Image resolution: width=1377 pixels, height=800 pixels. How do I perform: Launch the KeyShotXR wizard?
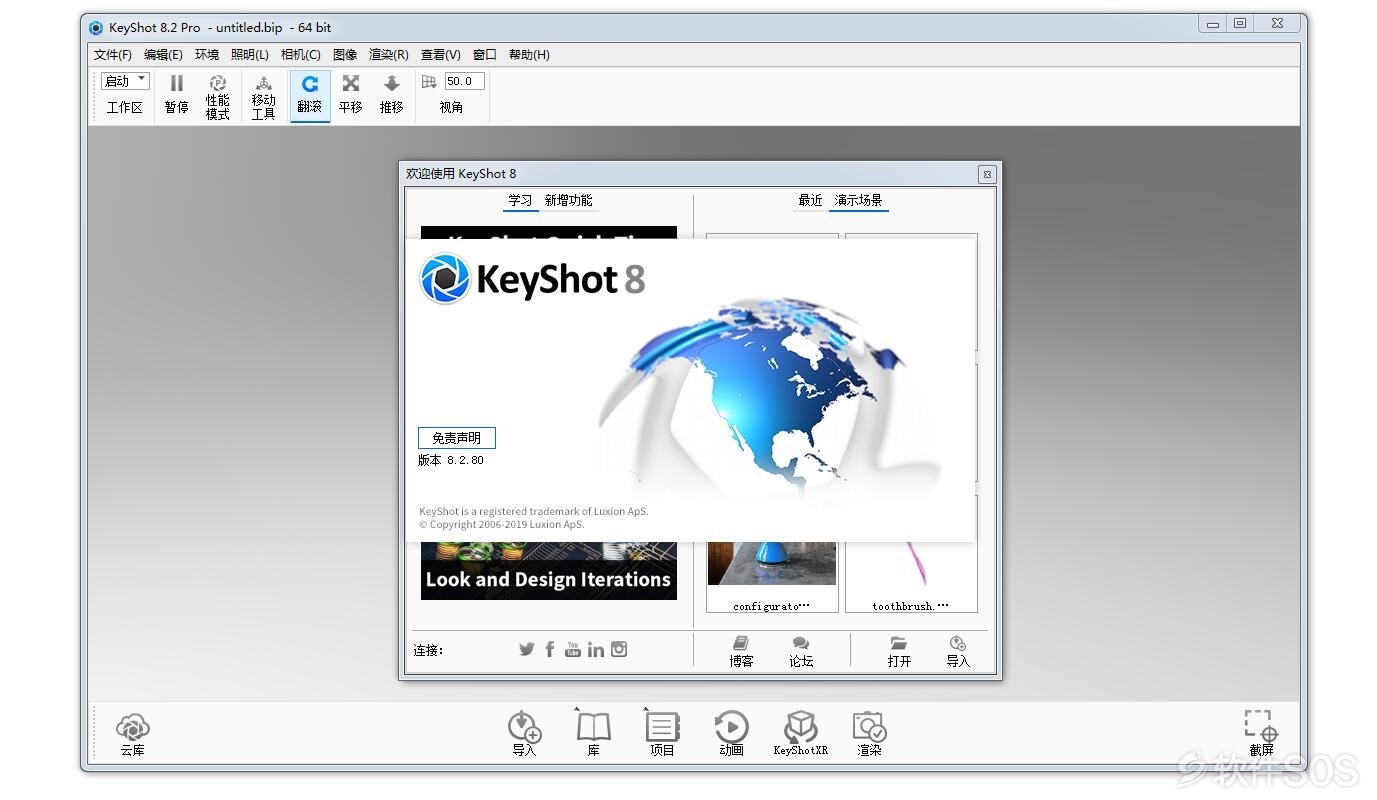pyautogui.click(x=800, y=734)
